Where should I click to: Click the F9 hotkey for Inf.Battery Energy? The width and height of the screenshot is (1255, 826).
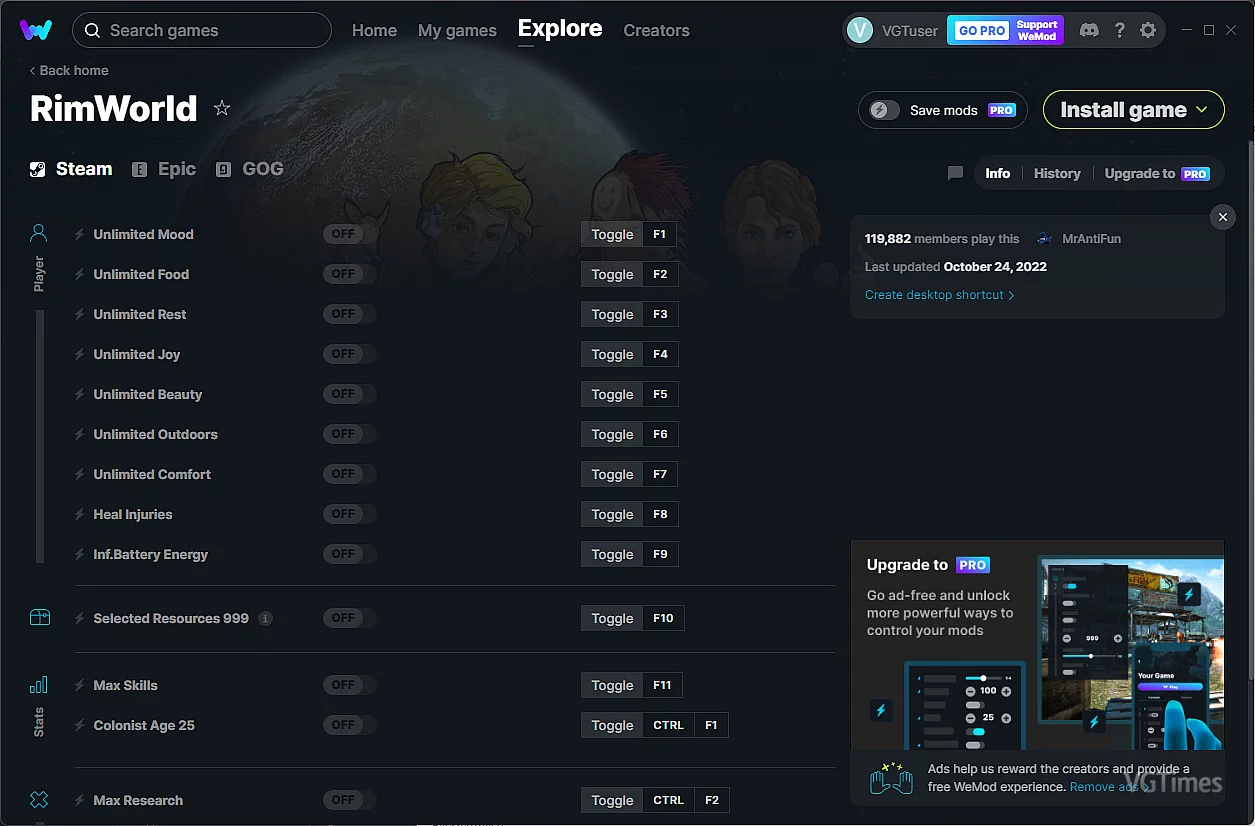click(x=660, y=554)
